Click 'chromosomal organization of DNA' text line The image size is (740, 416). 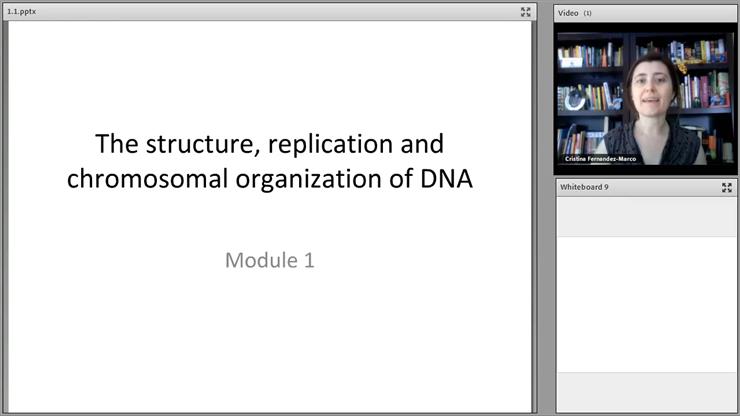click(x=270, y=180)
